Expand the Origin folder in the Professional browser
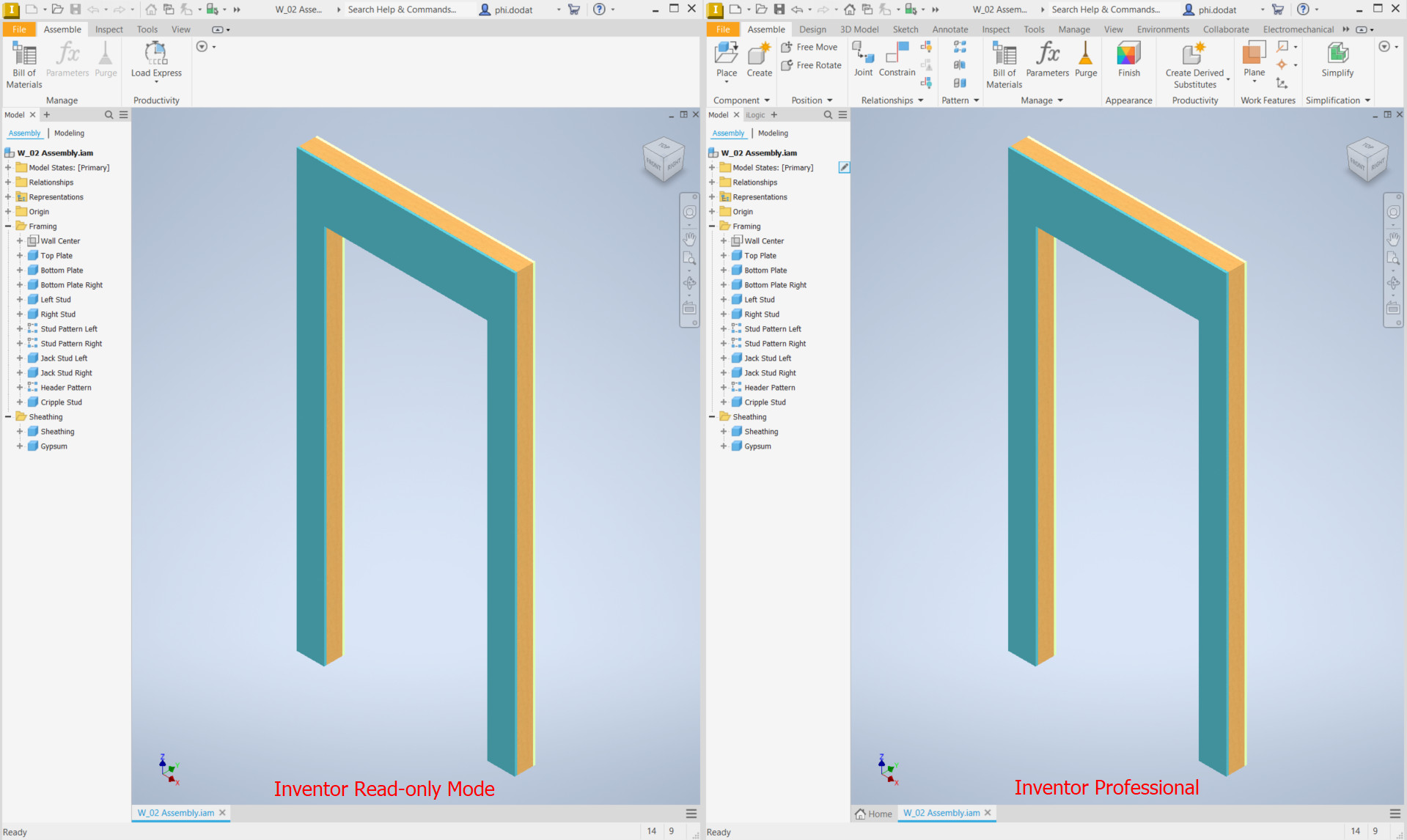 712,212
